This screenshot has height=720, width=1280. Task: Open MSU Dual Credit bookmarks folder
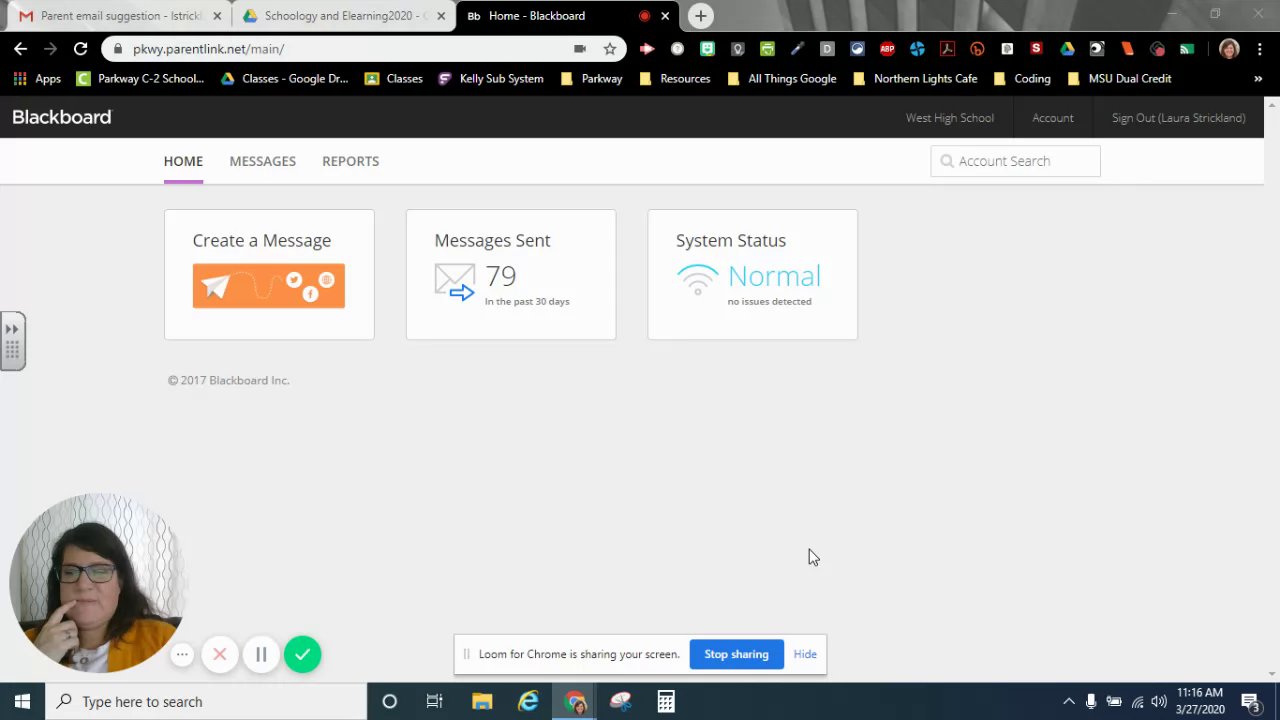[x=1119, y=78]
